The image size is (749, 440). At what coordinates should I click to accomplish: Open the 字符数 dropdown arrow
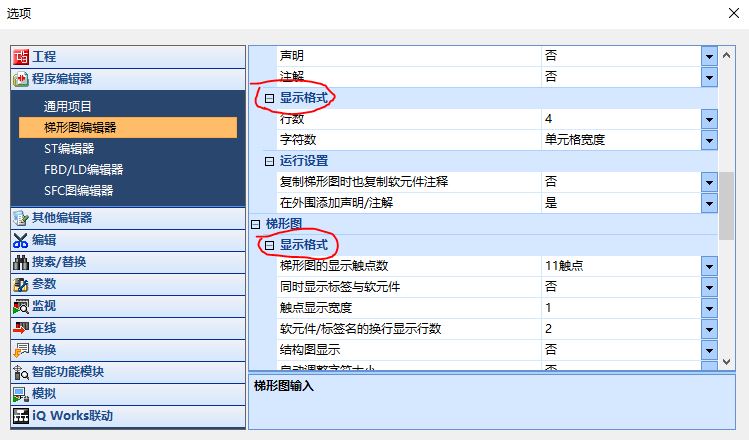click(x=709, y=140)
